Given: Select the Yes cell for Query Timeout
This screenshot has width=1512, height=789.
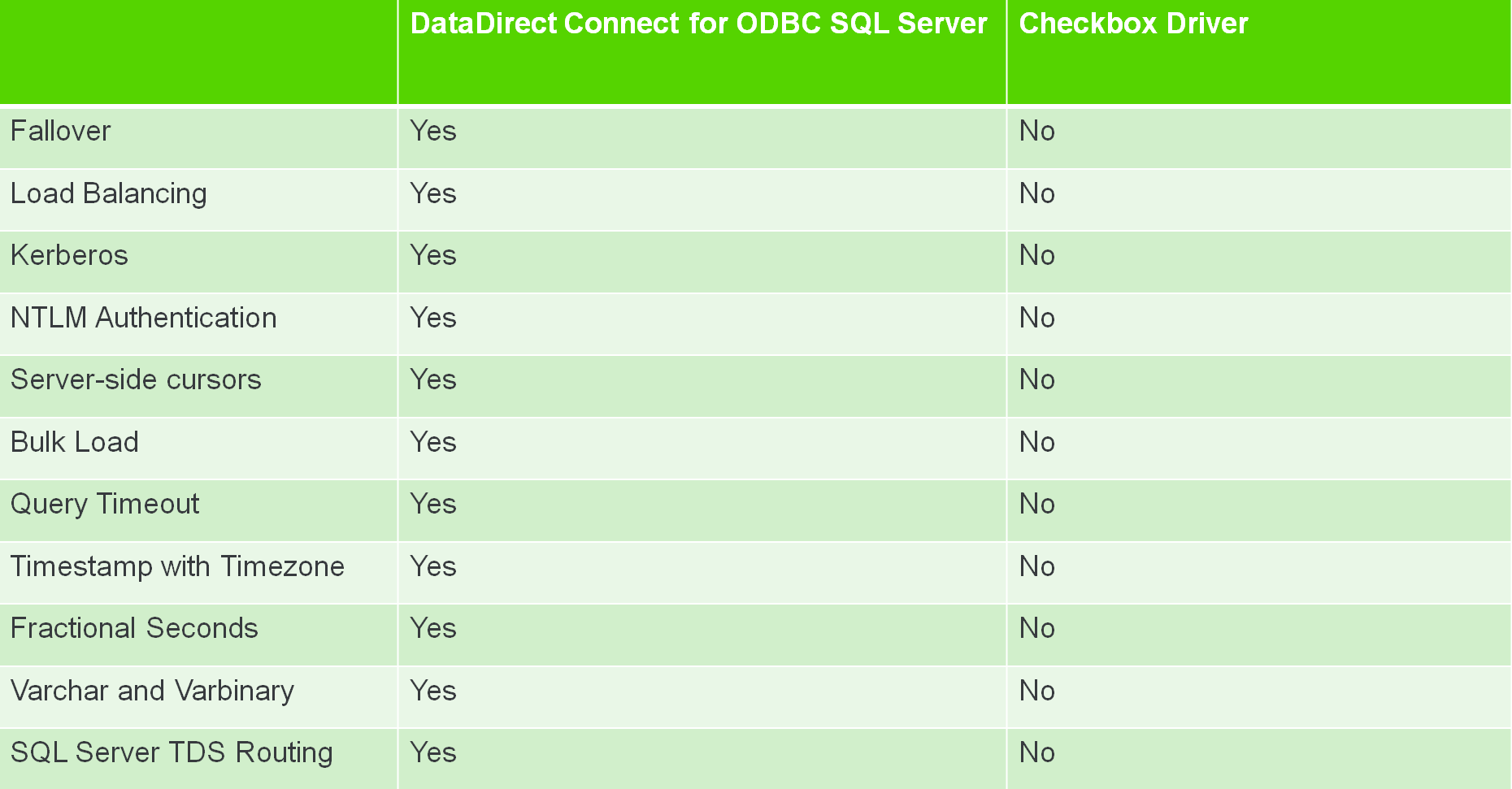Looking at the screenshot, I should click(432, 505).
